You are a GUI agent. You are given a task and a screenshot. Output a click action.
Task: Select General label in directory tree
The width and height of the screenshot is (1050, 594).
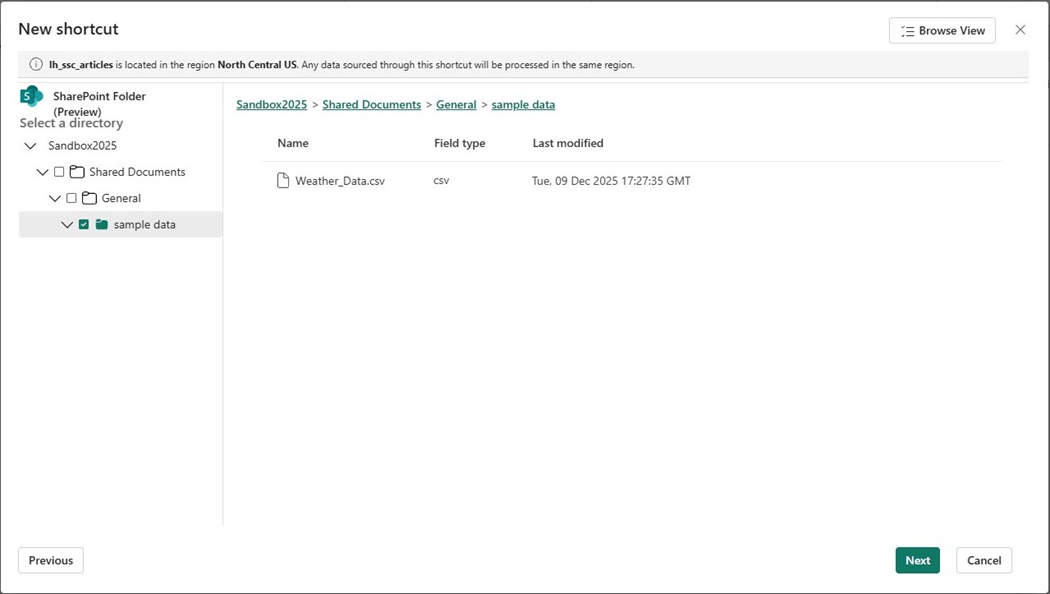point(121,198)
